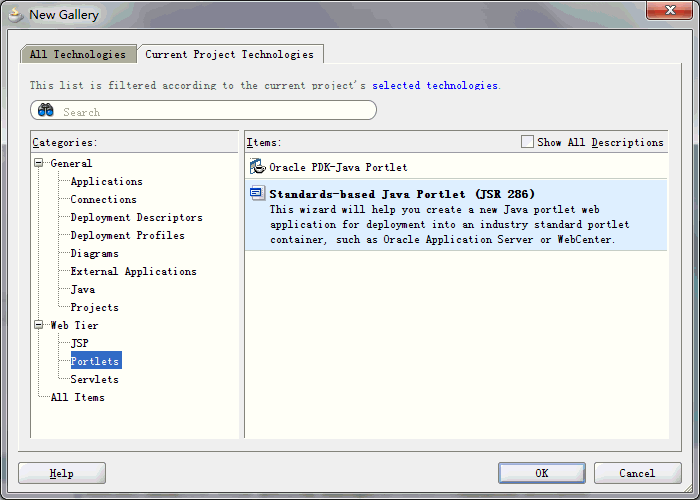Click the OK button
This screenshot has height=500, width=700.
(542, 473)
